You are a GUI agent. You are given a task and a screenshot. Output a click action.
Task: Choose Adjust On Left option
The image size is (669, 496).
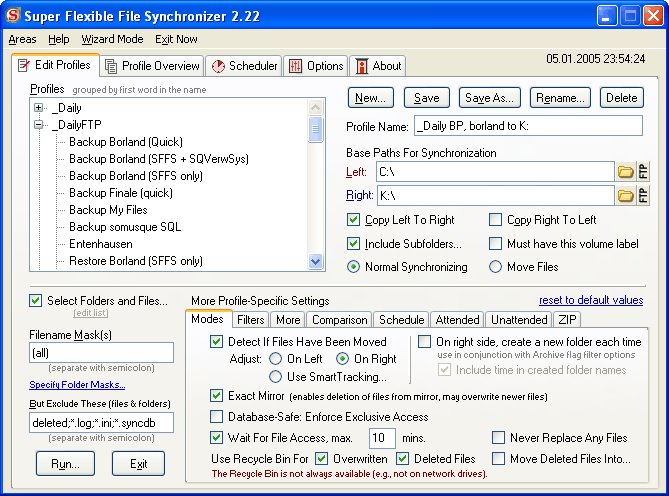[276, 359]
